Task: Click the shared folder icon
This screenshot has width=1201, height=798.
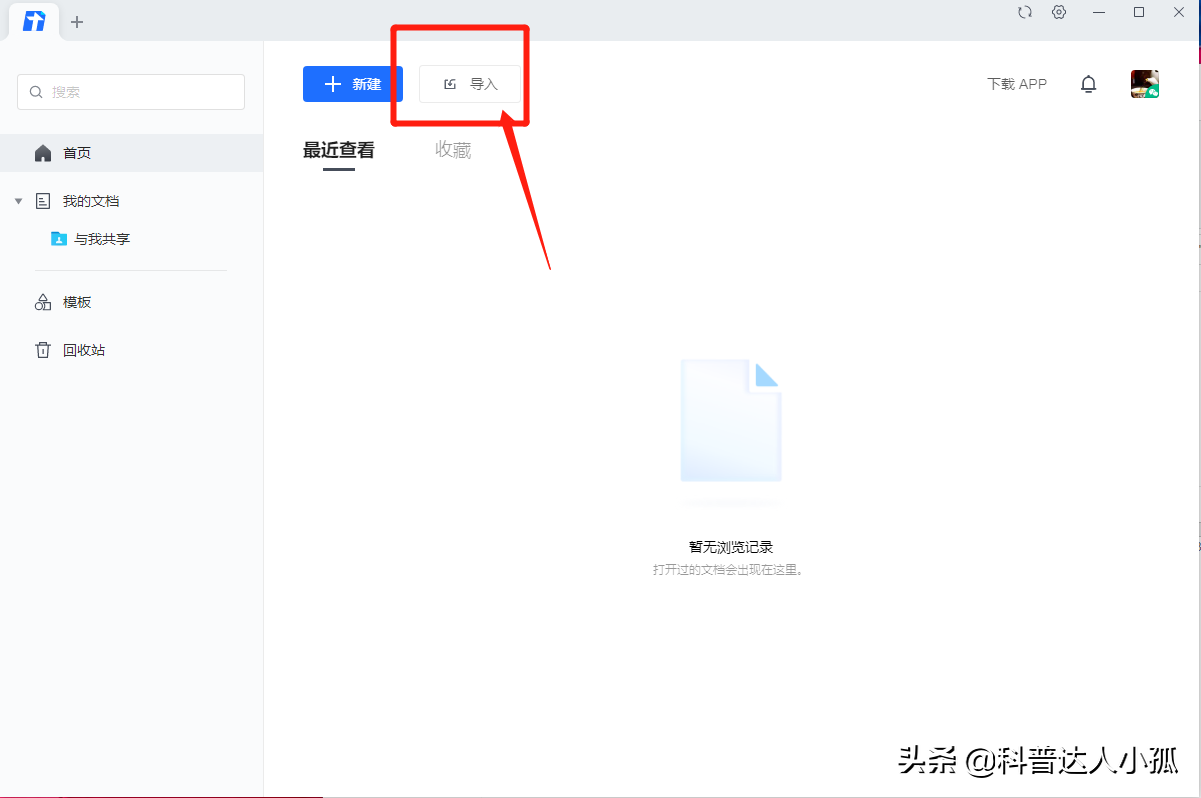Action: [x=59, y=239]
